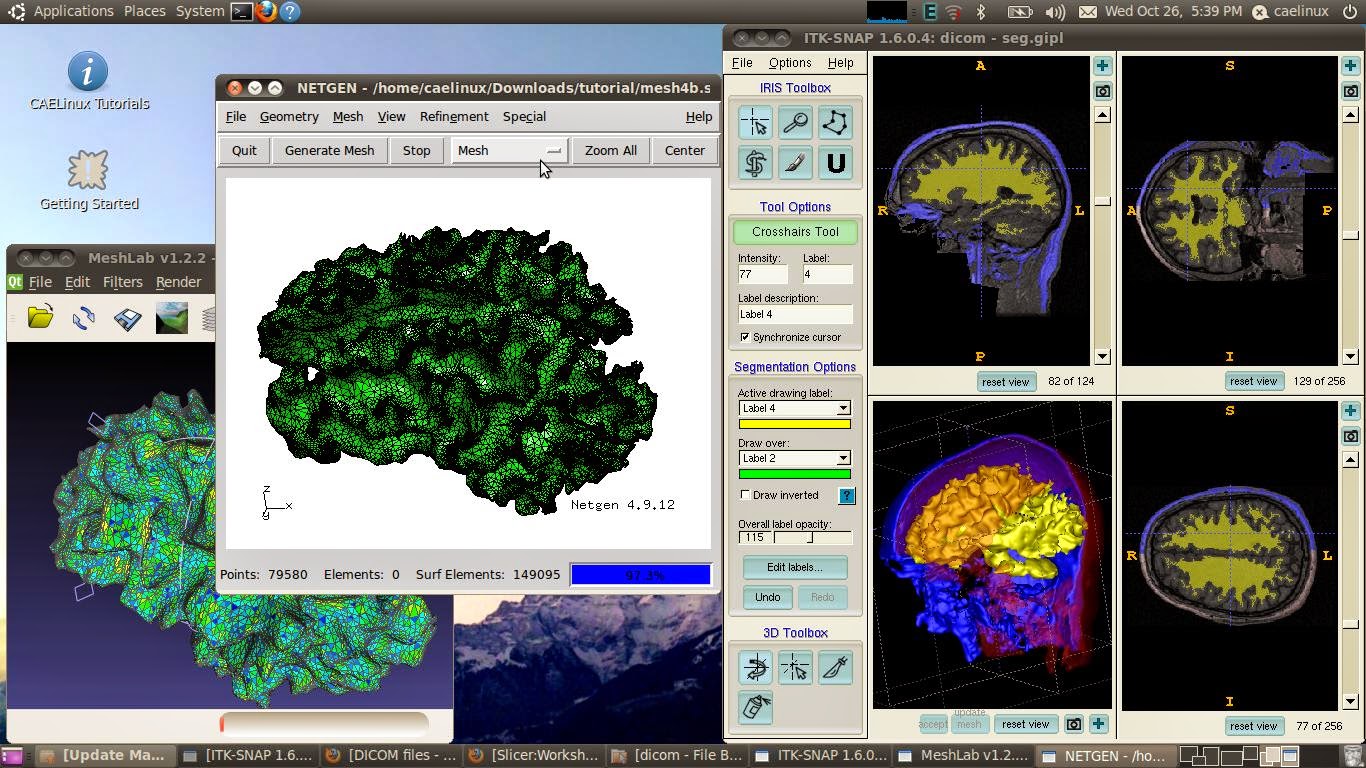Select the 3D trackball rotate tool
The image size is (1366, 768).
coord(755,667)
